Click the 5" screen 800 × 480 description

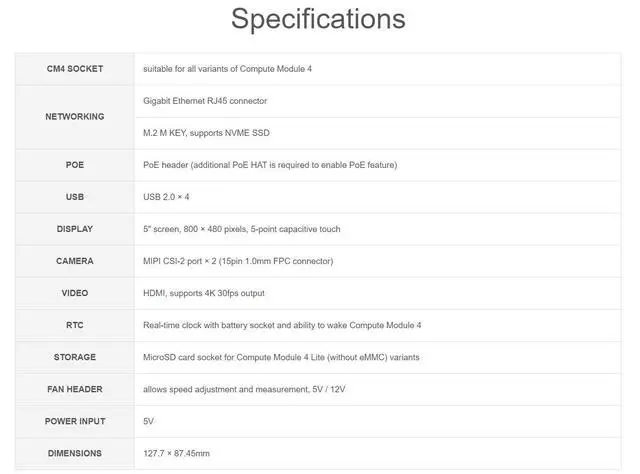(x=242, y=229)
